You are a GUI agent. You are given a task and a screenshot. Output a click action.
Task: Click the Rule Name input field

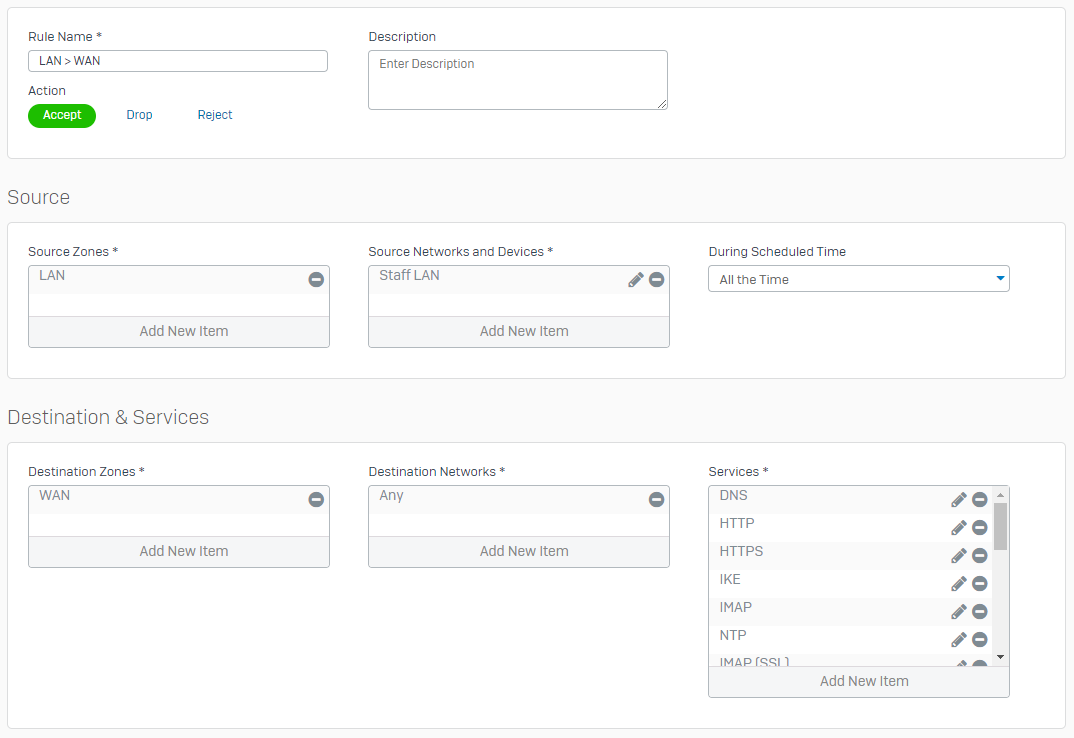178,61
